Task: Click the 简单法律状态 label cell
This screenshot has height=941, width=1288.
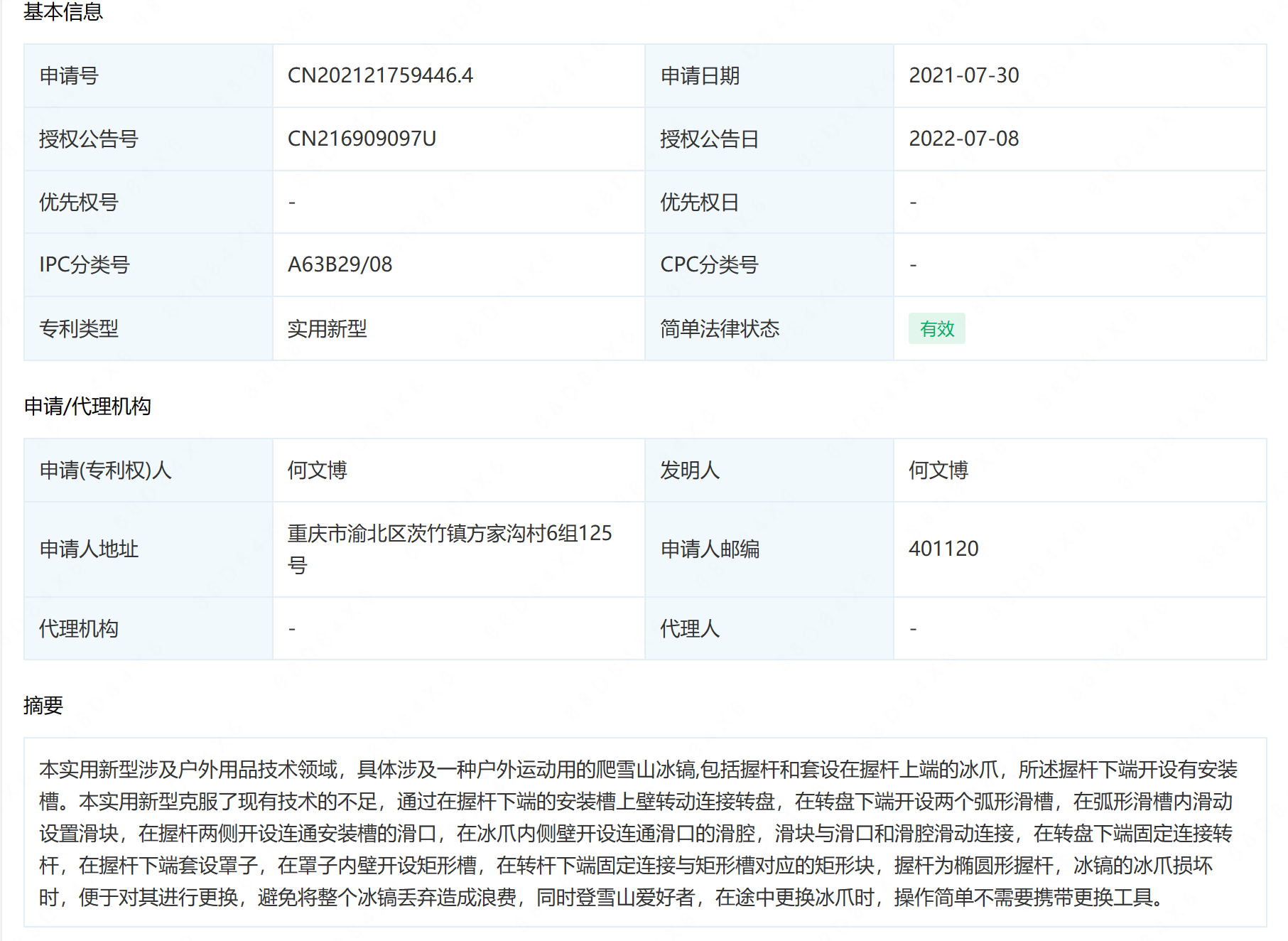Action: point(769,329)
